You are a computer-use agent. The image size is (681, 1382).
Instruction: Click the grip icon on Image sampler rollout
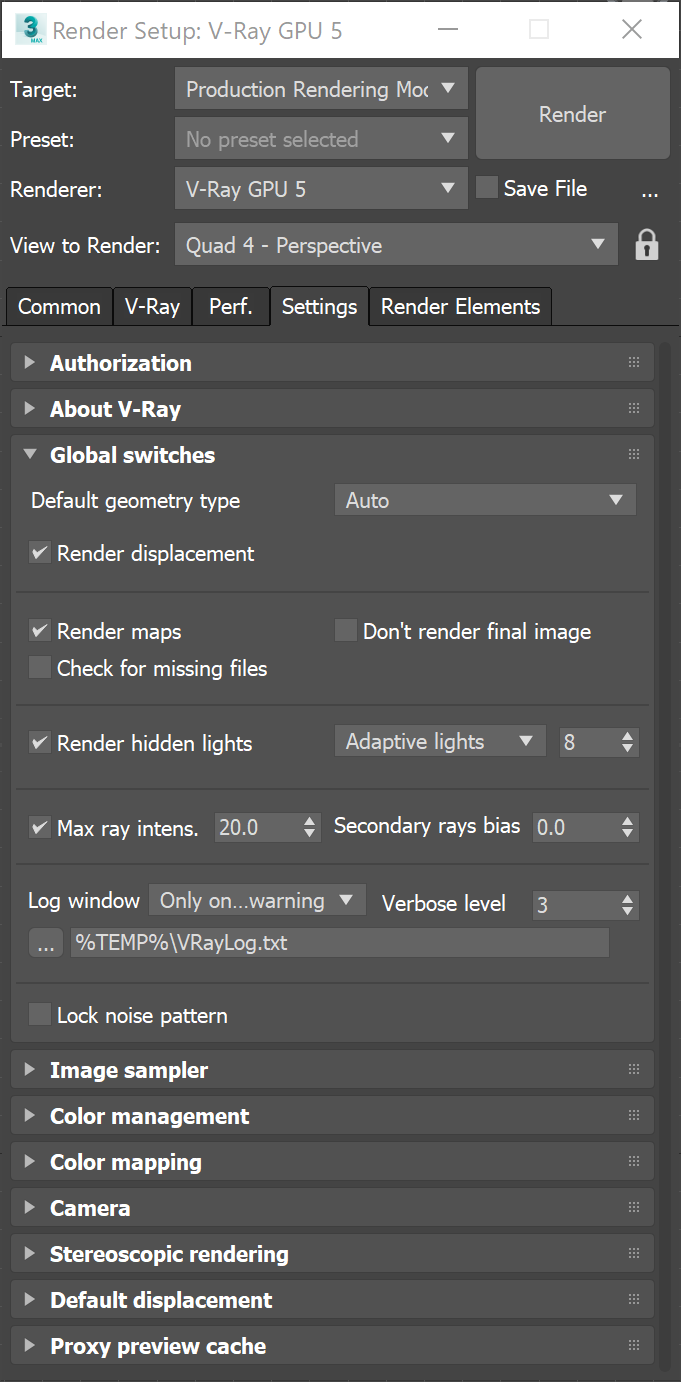[x=633, y=1068]
